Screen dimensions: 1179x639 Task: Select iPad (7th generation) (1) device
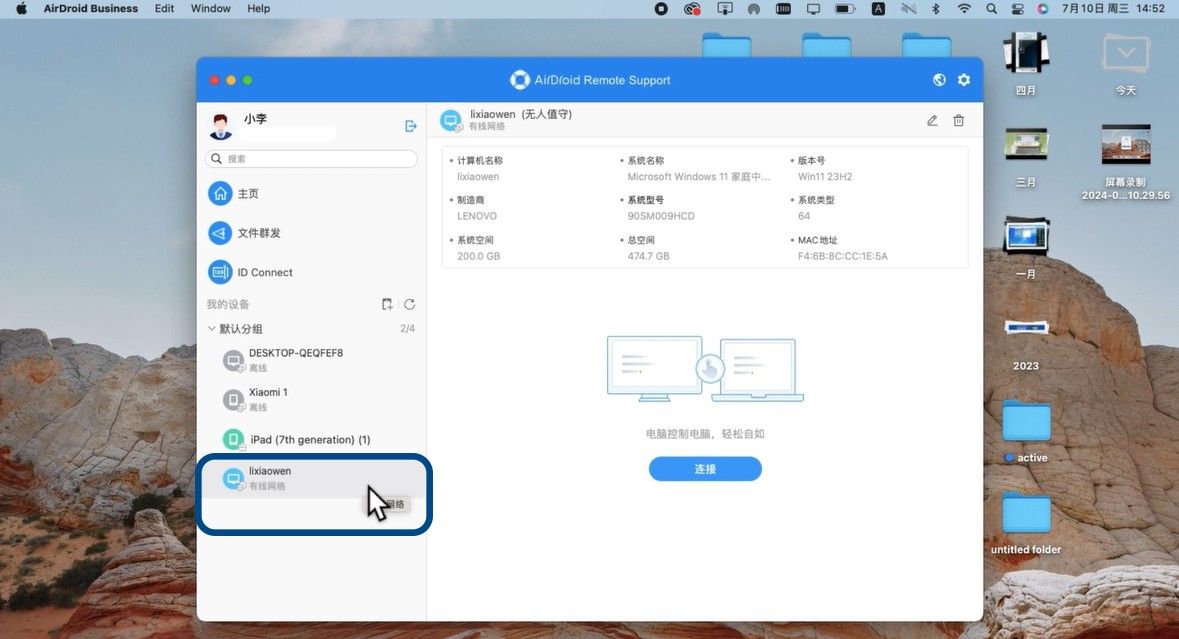(x=311, y=439)
